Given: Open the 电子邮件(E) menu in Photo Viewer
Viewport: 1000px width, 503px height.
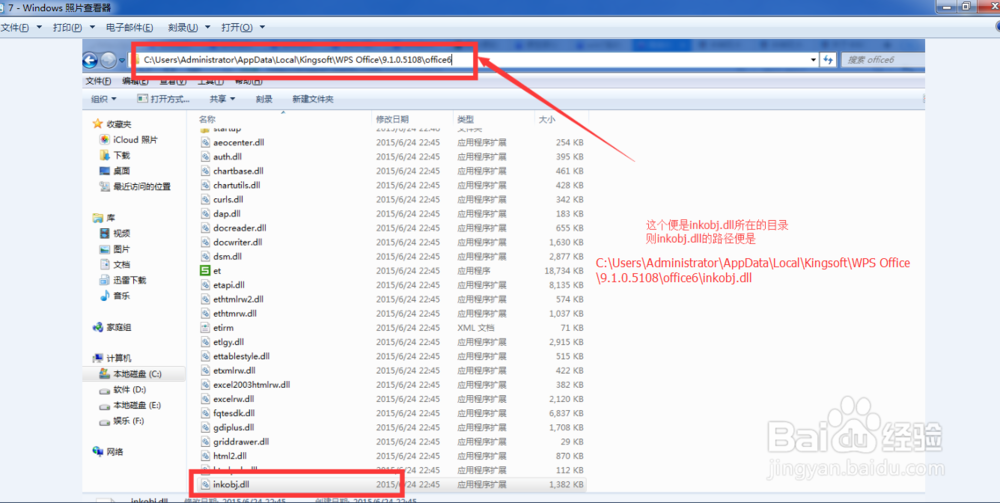Looking at the screenshot, I should point(129,27).
